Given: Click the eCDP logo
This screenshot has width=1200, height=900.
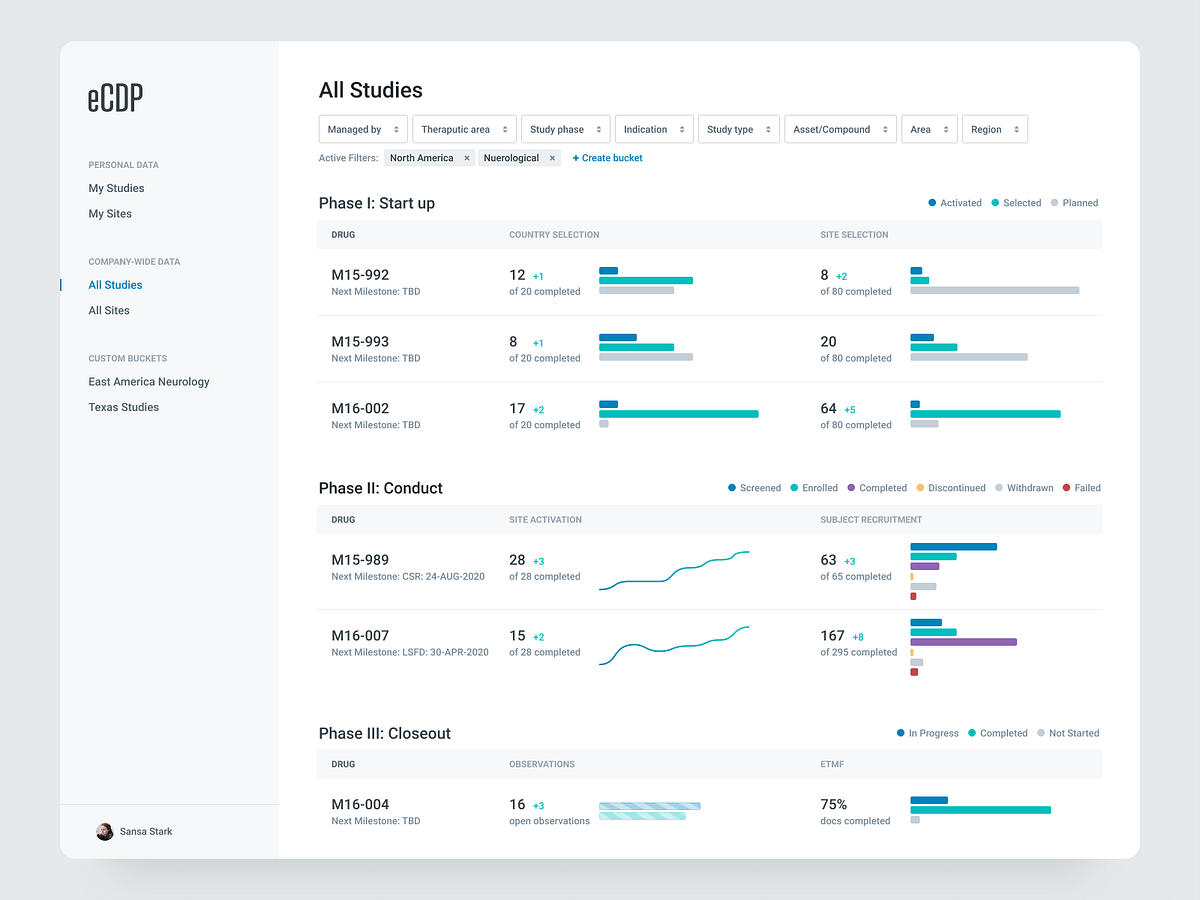Looking at the screenshot, I should tap(114, 97).
